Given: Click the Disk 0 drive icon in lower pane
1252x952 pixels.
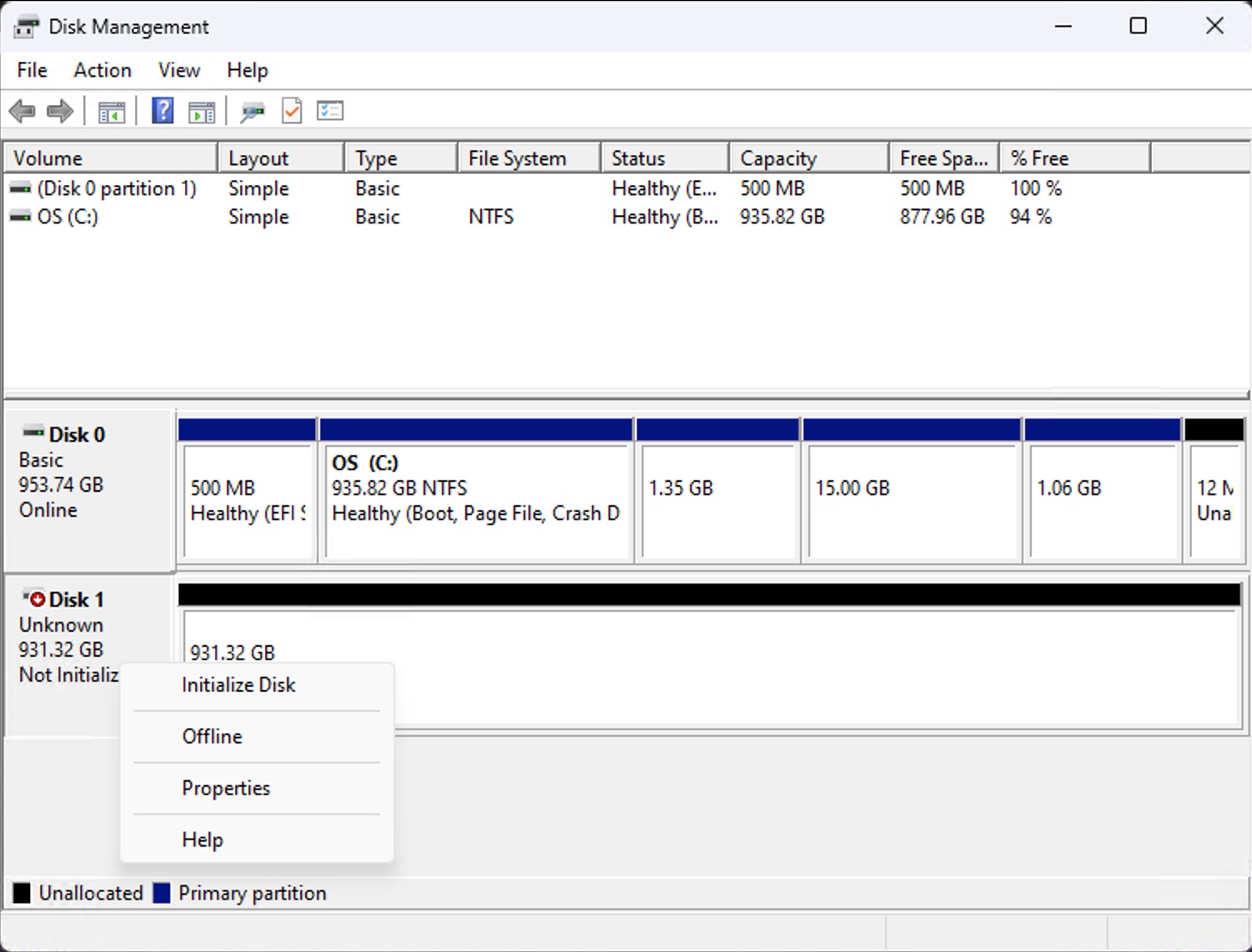Looking at the screenshot, I should pos(33,432).
